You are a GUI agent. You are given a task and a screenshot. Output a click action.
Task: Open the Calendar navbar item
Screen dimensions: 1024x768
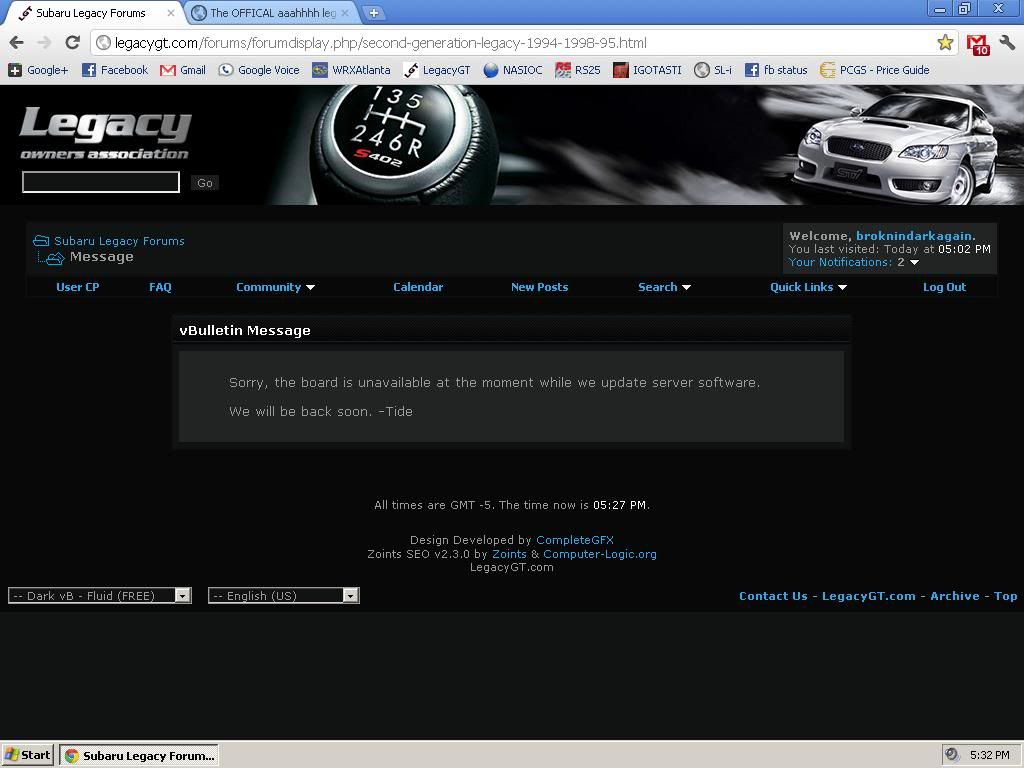pyautogui.click(x=418, y=287)
